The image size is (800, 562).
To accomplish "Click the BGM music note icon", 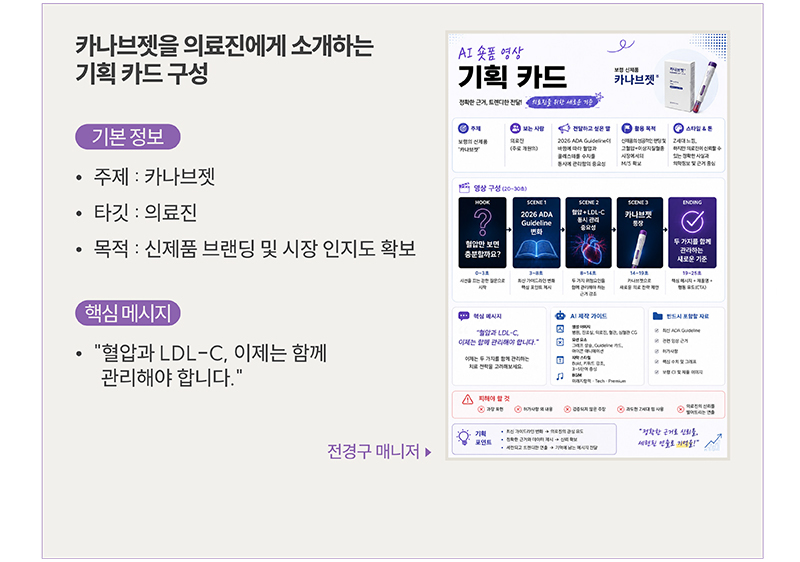I will pyautogui.click(x=560, y=376).
